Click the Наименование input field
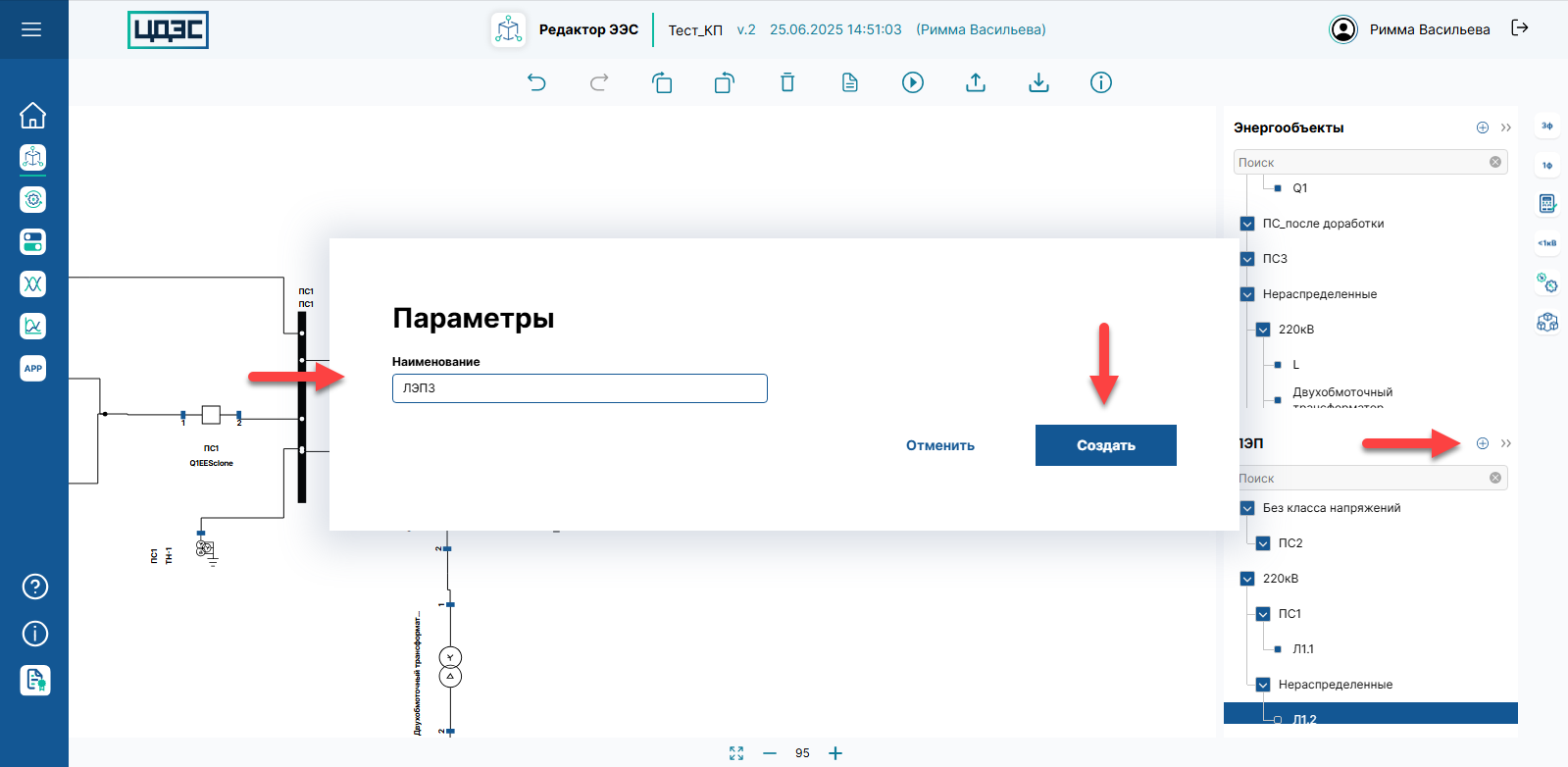 pyautogui.click(x=580, y=388)
